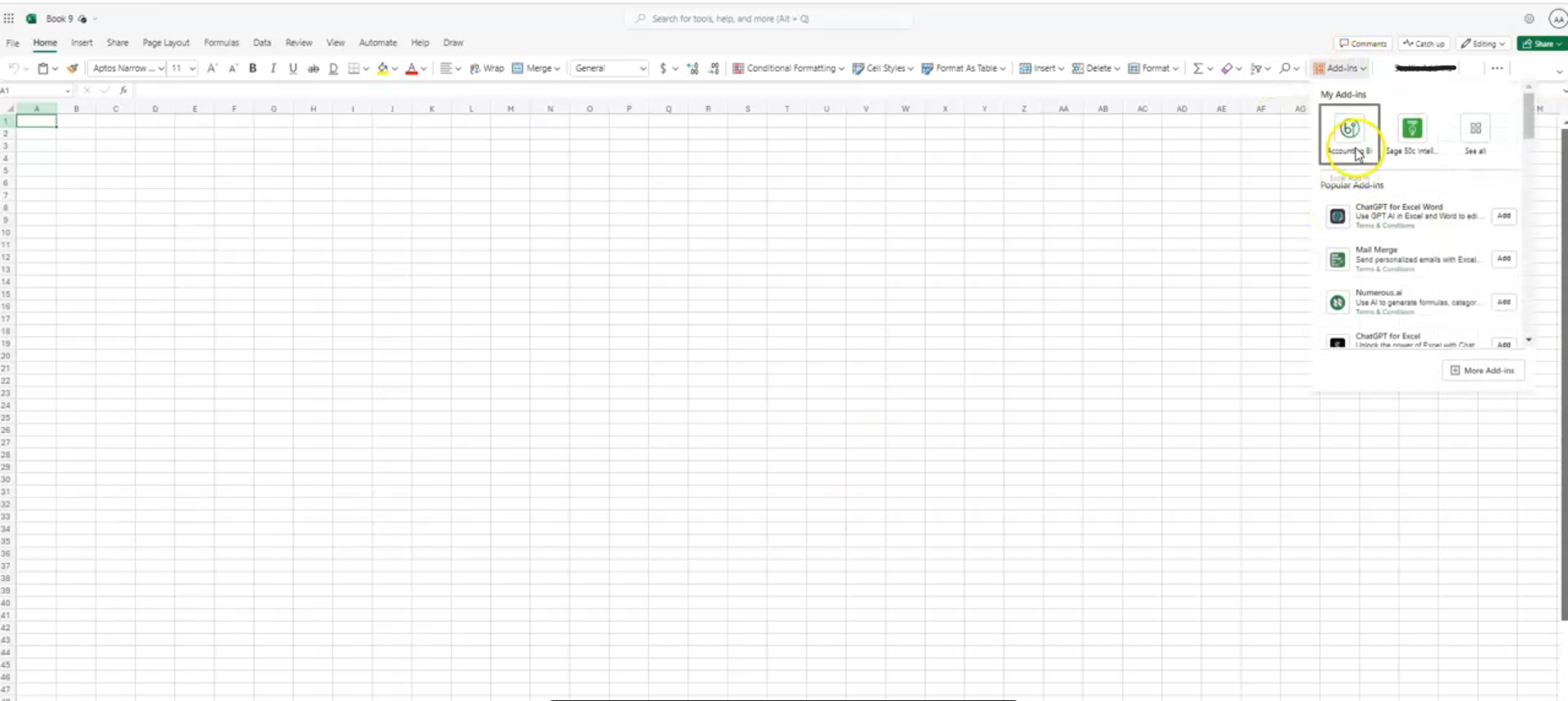Decrease the font size

tap(233, 69)
